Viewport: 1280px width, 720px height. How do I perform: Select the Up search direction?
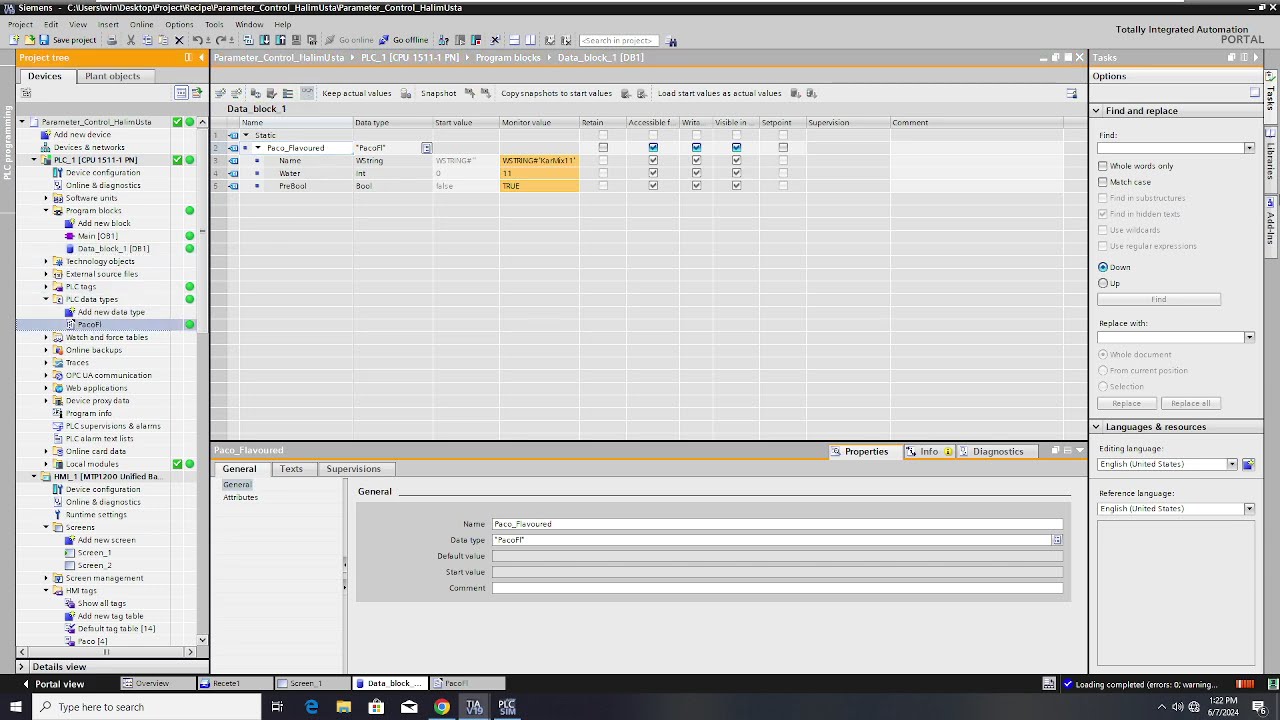click(x=1103, y=283)
